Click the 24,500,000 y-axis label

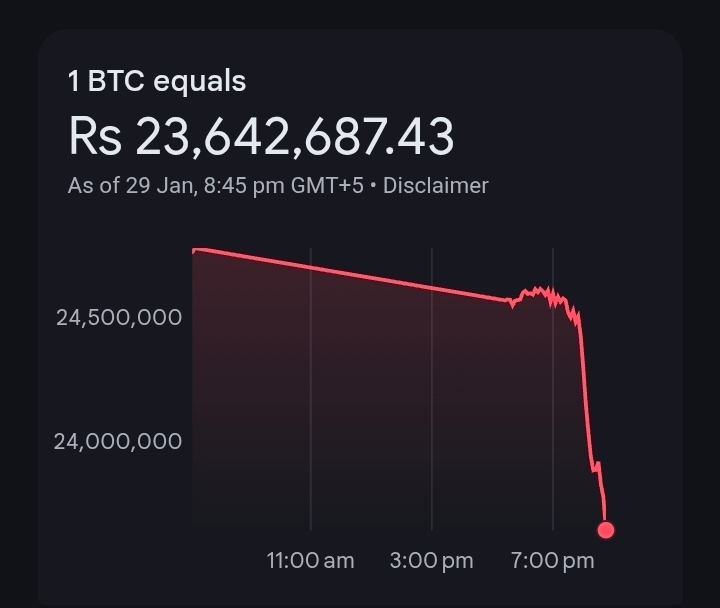(119, 317)
